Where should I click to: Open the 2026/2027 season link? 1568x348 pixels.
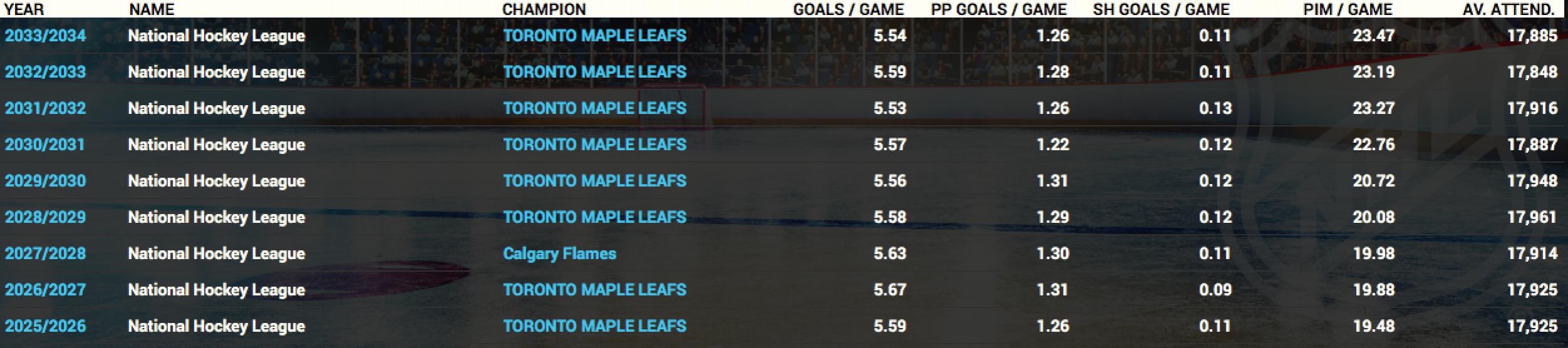[x=45, y=290]
